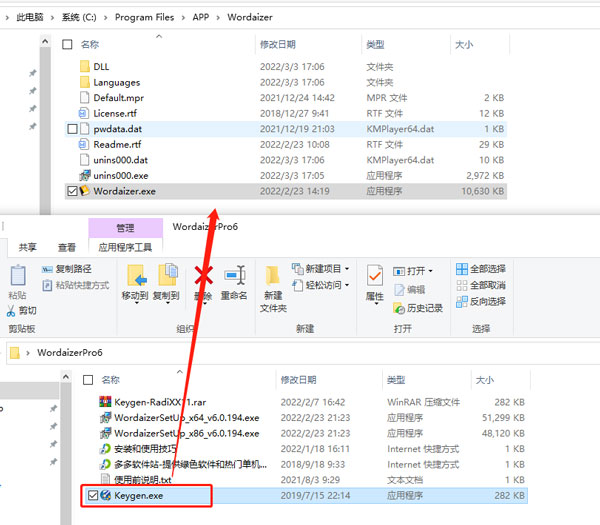This screenshot has height=525, width=600.
Task: Open the Copy to (复制到) dropdown arrow
Action: pos(168,303)
